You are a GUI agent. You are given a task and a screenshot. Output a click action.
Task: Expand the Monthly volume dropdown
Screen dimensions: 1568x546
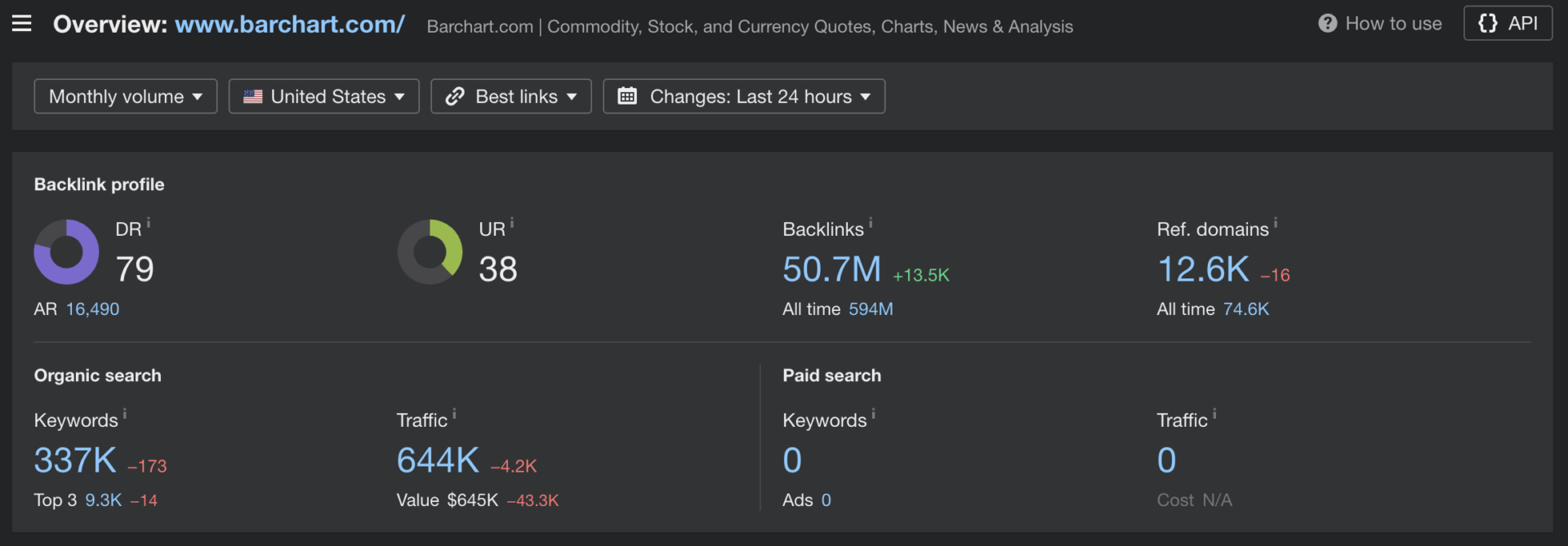[126, 96]
